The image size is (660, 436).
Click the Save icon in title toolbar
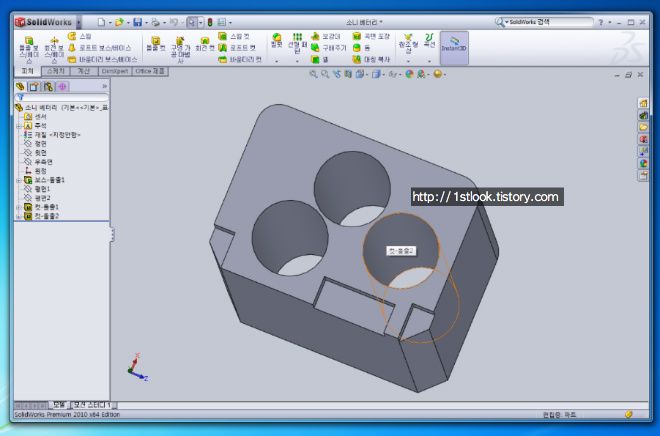[137, 22]
